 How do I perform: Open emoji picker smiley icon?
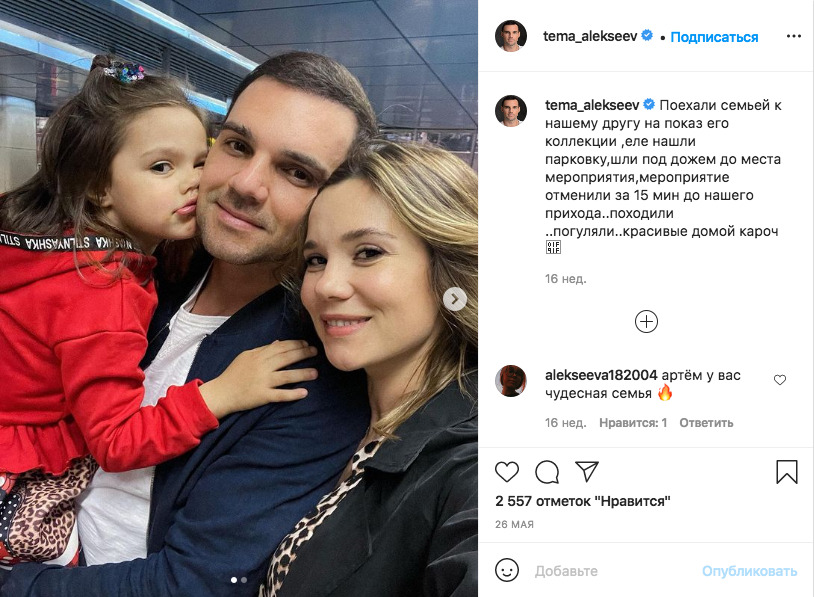(x=507, y=571)
